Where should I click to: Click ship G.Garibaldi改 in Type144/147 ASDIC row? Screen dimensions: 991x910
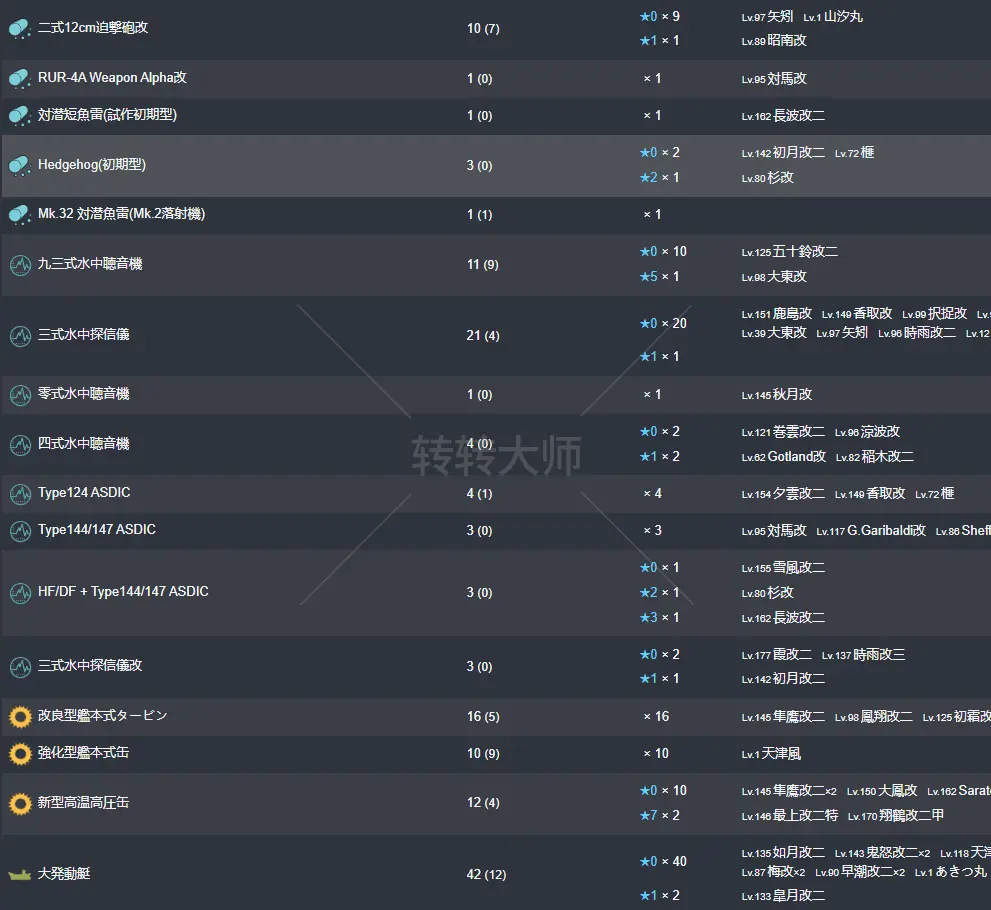(886, 531)
